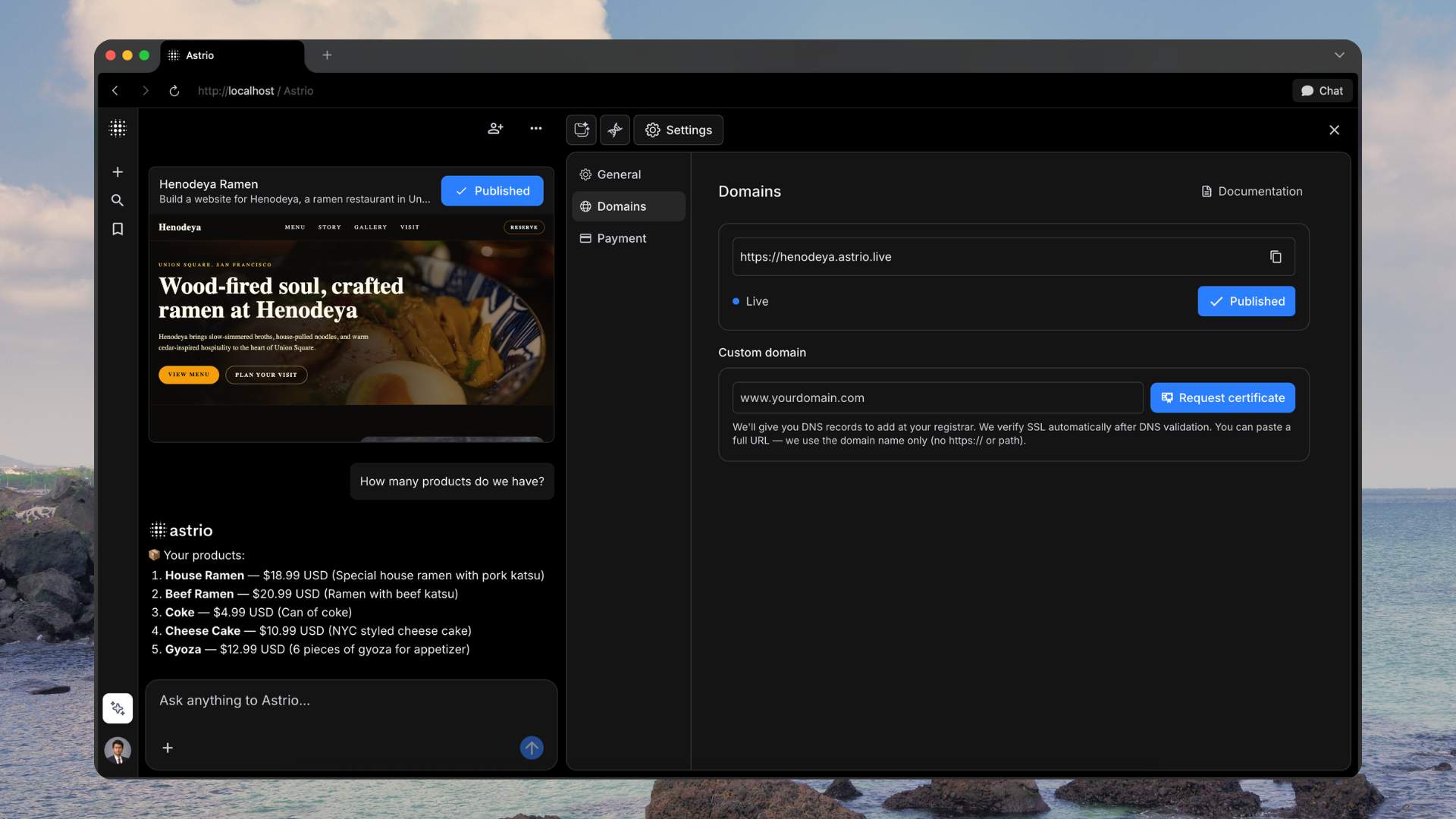The width and height of the screenshot is (1456, 819).
Task: Open the three-dot more options menu
Action: 536,128
